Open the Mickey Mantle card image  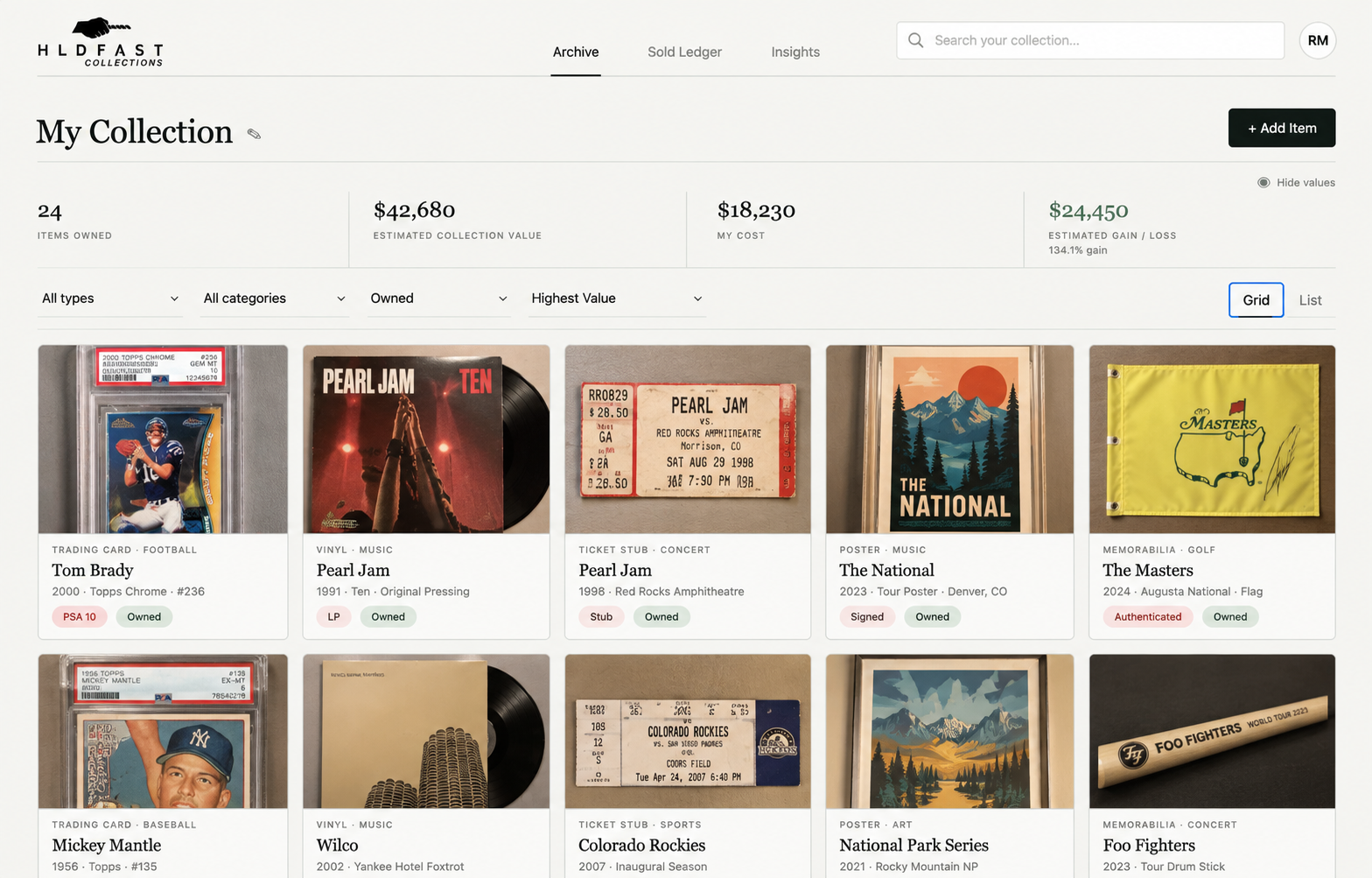[163, 732]
